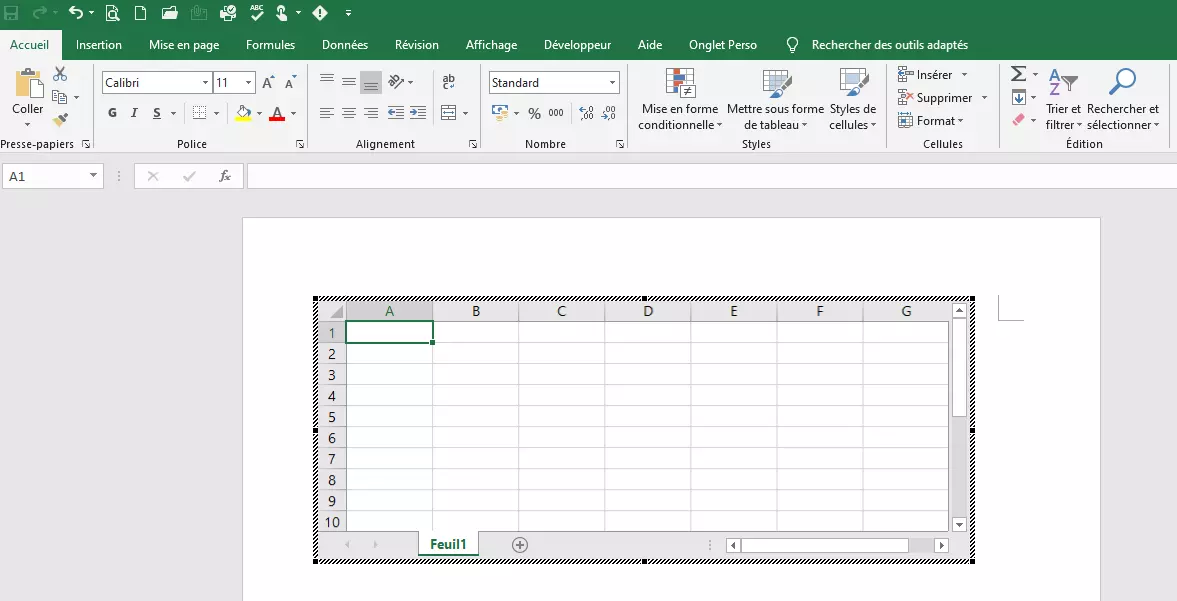Click the Clear eraser icon

(x=1019, y=120)
